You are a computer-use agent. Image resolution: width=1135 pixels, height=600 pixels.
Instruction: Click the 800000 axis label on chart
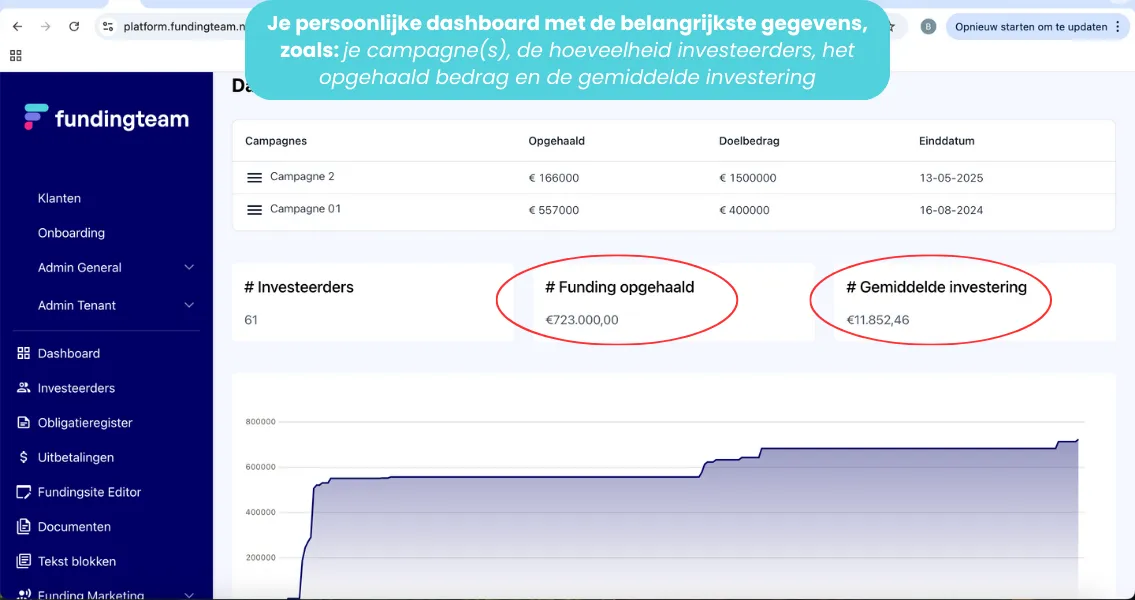pyautogui.click(x=259, y=422)
